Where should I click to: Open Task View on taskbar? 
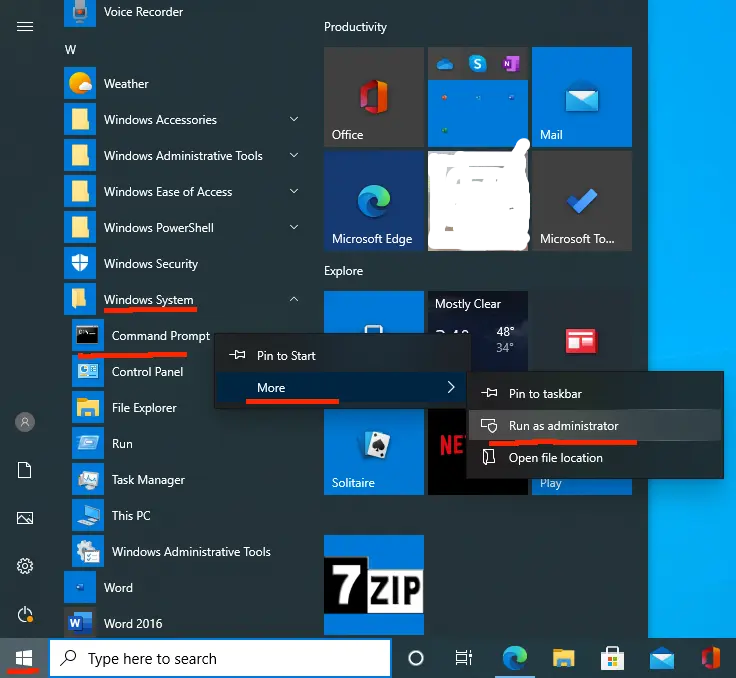click(x=464, y=658)
